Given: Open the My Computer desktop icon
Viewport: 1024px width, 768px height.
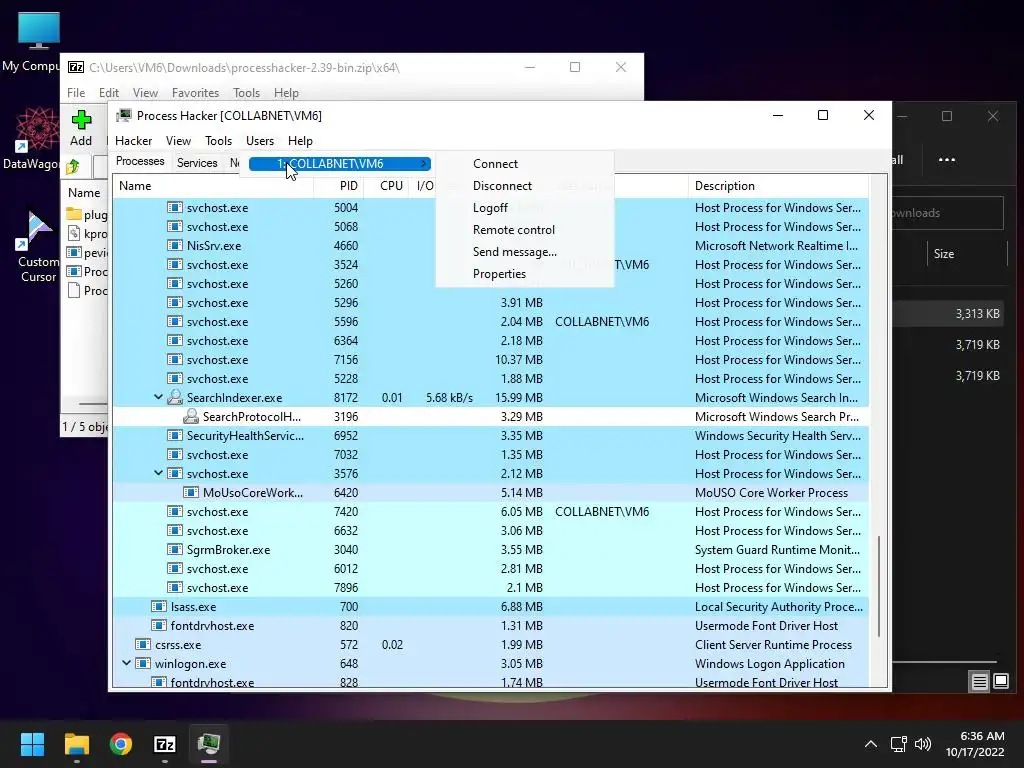Looking at the screenshot, I should coord(39,31).
